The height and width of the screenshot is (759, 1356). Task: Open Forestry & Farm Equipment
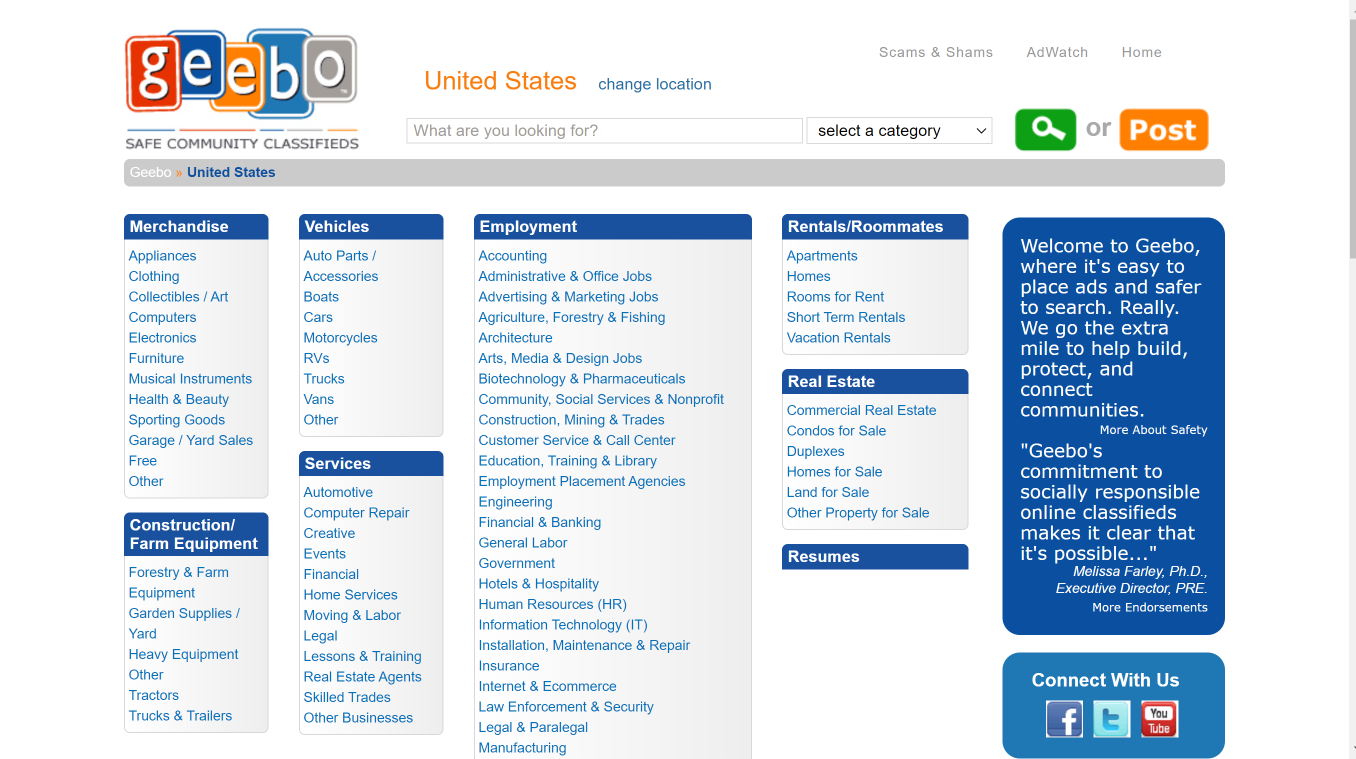178,582
